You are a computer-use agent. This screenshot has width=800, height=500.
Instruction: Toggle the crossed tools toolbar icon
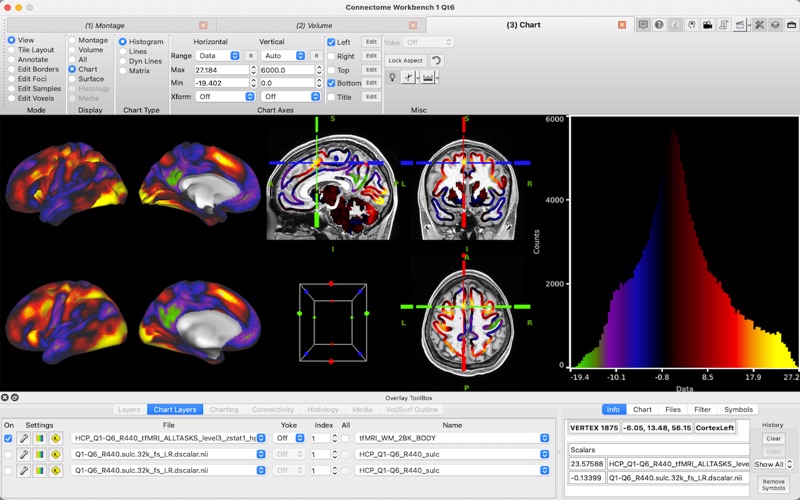[x=759, y=25]
